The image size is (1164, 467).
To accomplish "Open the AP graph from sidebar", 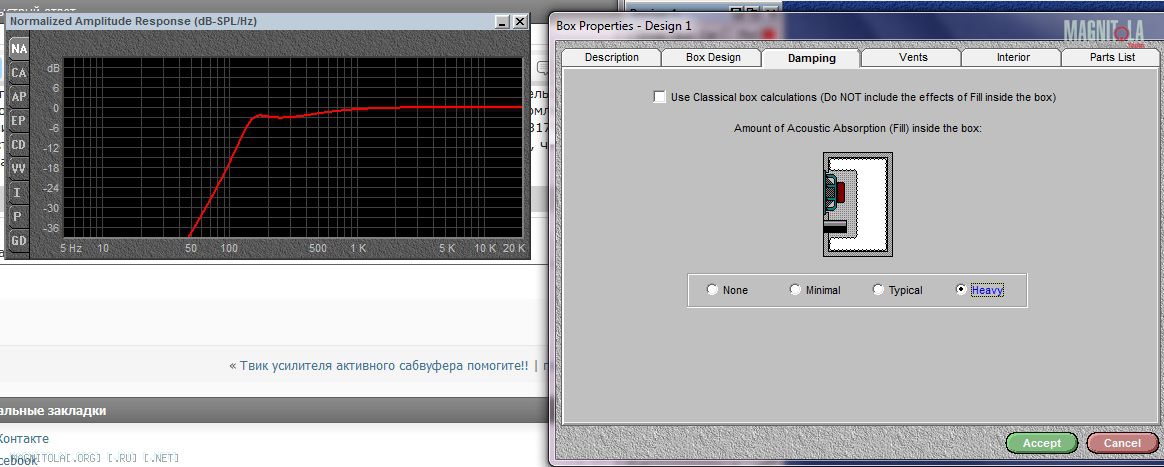I will [18, 96].
